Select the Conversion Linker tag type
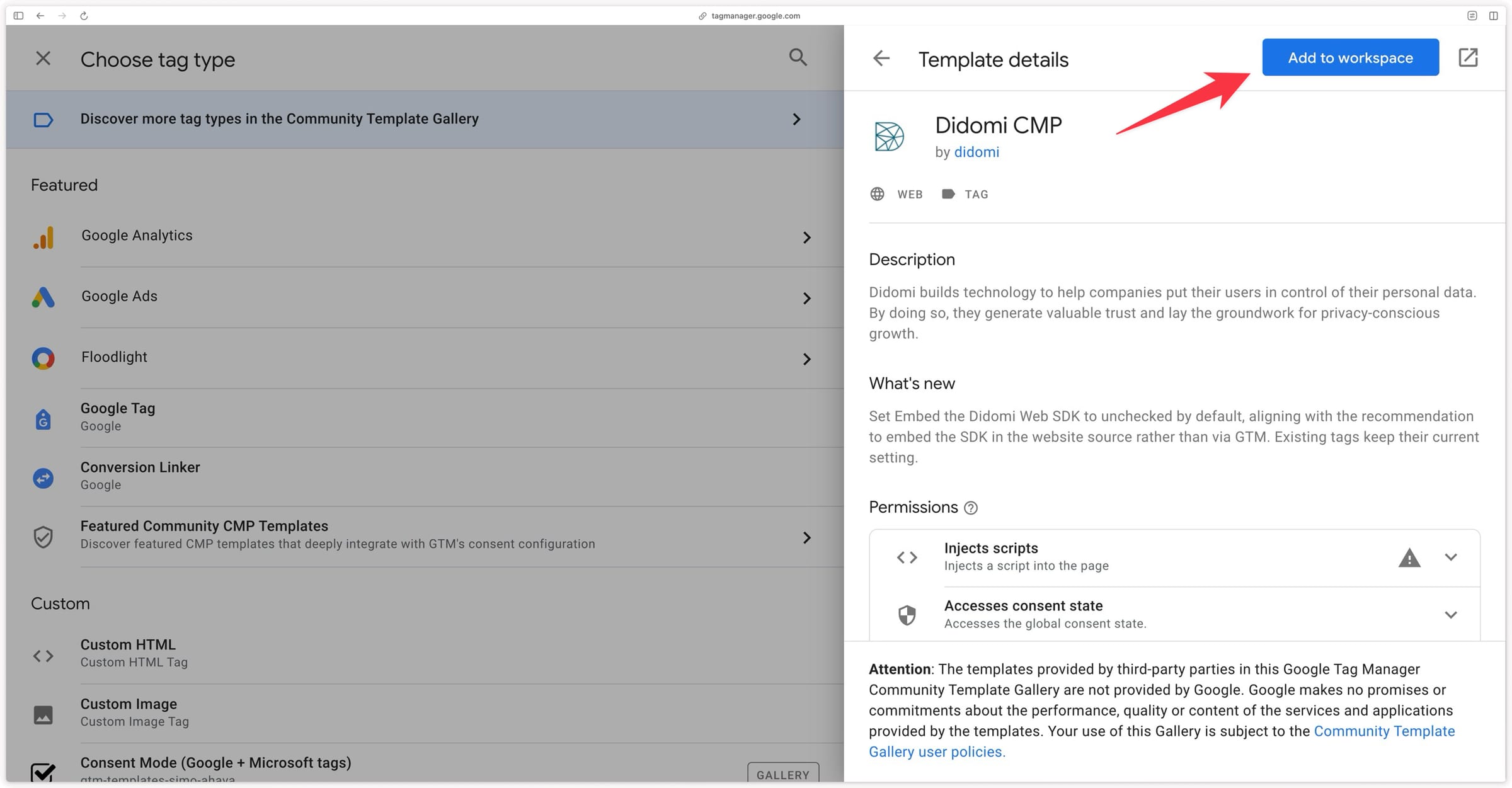 (x=425, y=477)
